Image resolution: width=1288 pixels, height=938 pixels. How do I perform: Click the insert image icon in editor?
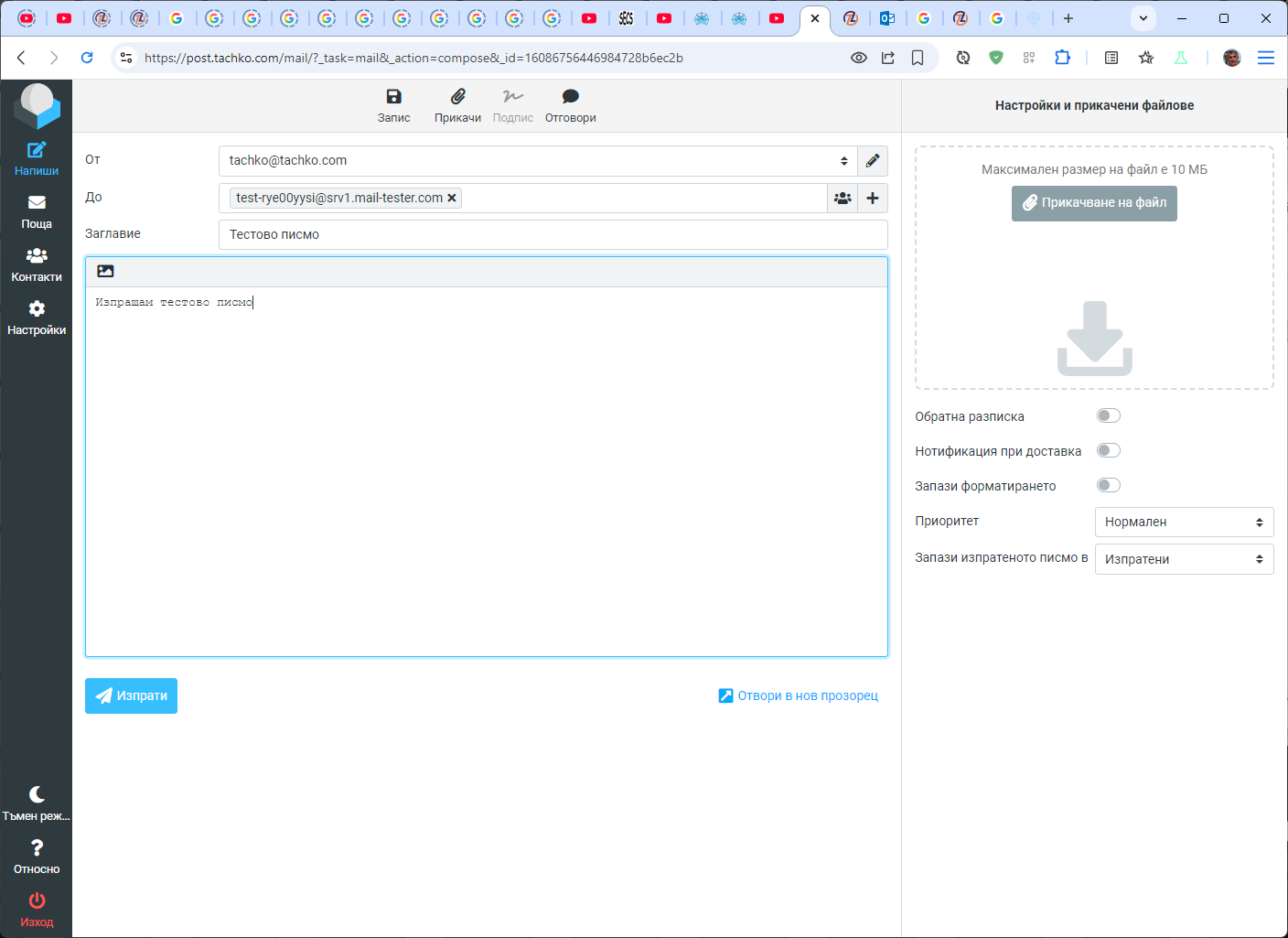105,272
